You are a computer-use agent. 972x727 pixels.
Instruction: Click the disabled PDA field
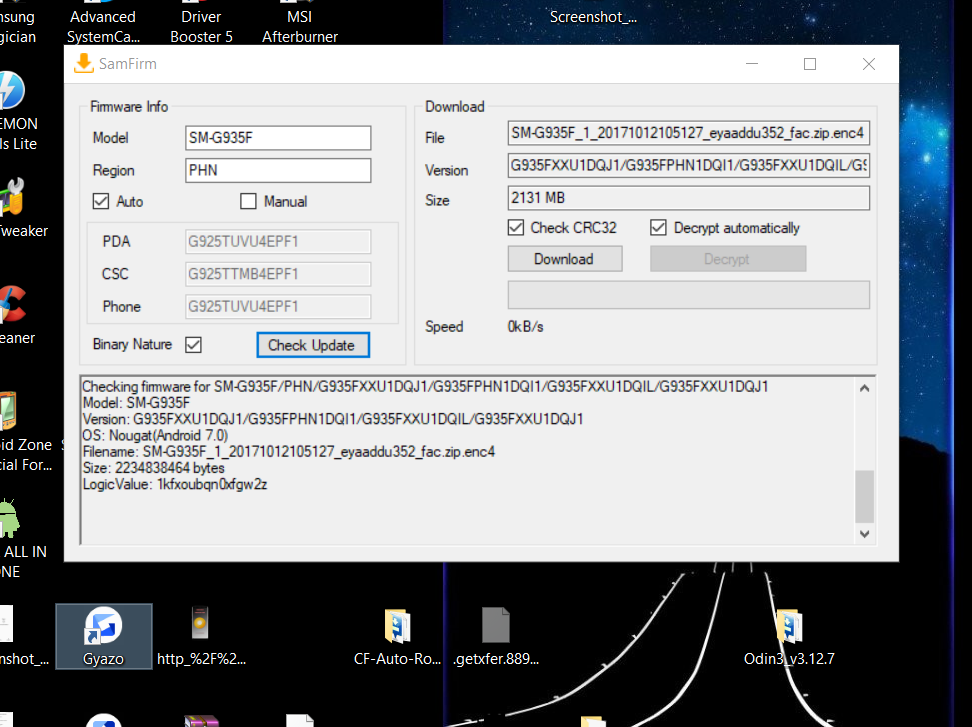click(278, 242)
